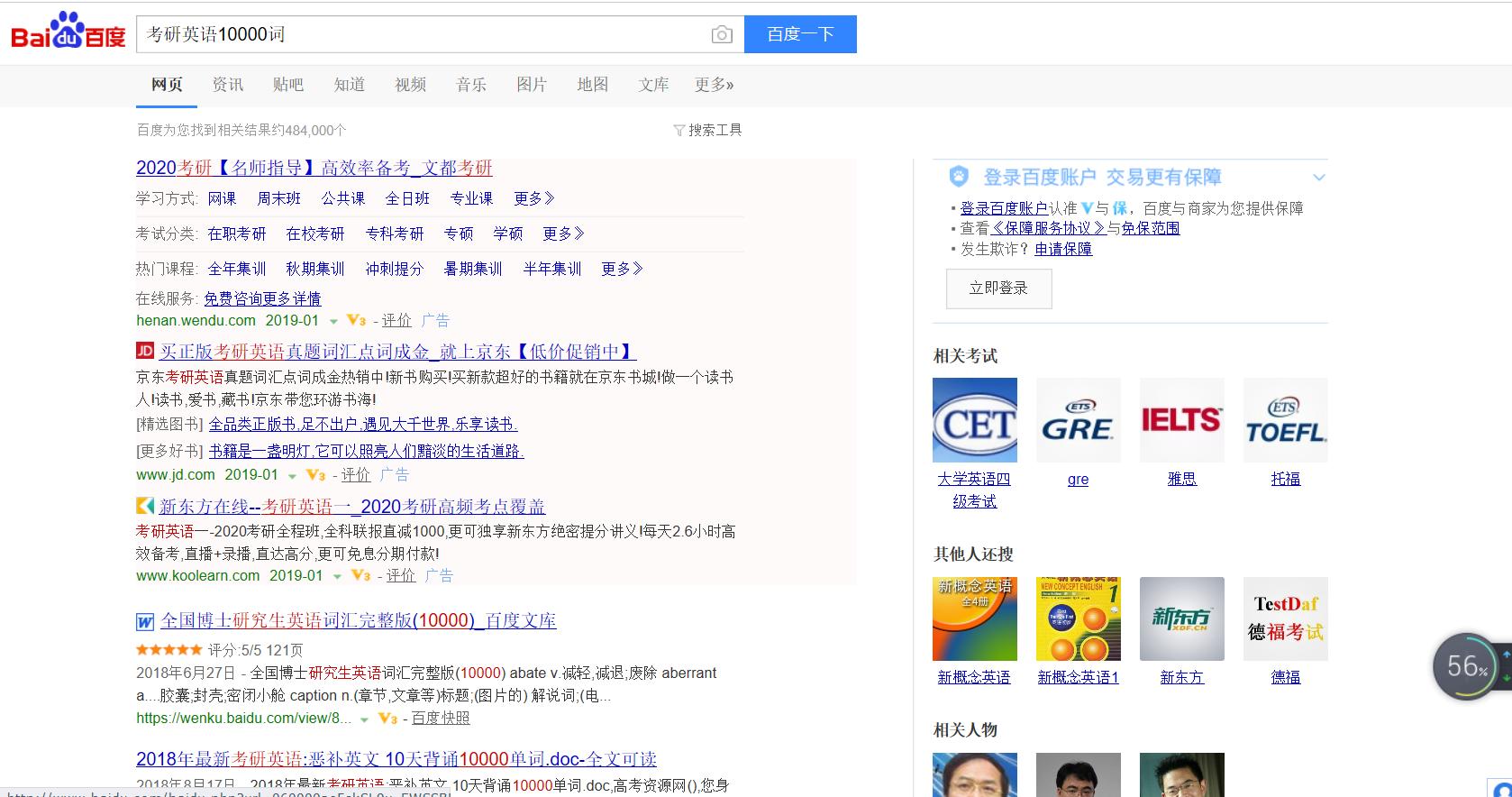Open the 《保障服务协议》 link
Screen dimensions: 1512x797
(x=1049, y=228)
